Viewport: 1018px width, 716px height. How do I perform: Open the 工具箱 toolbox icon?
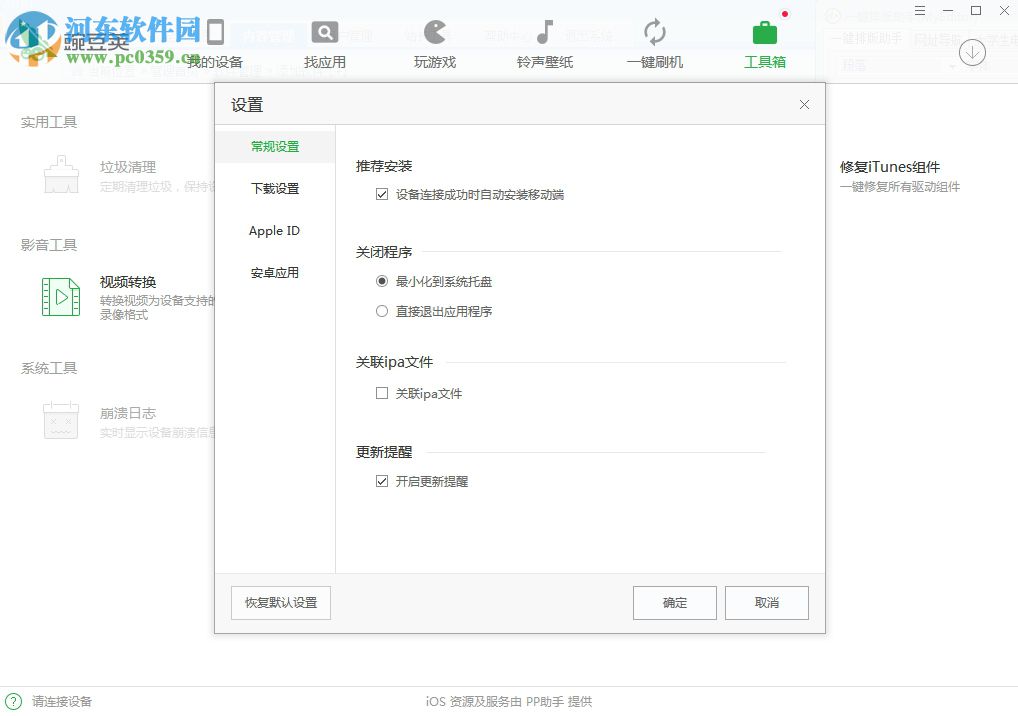[x=763, y=32]
